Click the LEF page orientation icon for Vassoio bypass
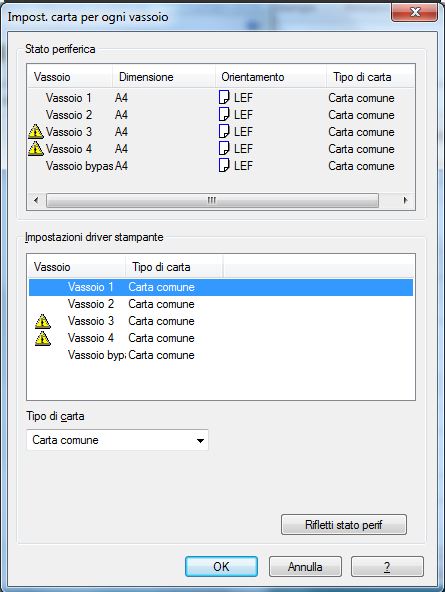Image resolution: width=445 pixels, height=592 pixels. pyautogui.click(x=224, y=165)
